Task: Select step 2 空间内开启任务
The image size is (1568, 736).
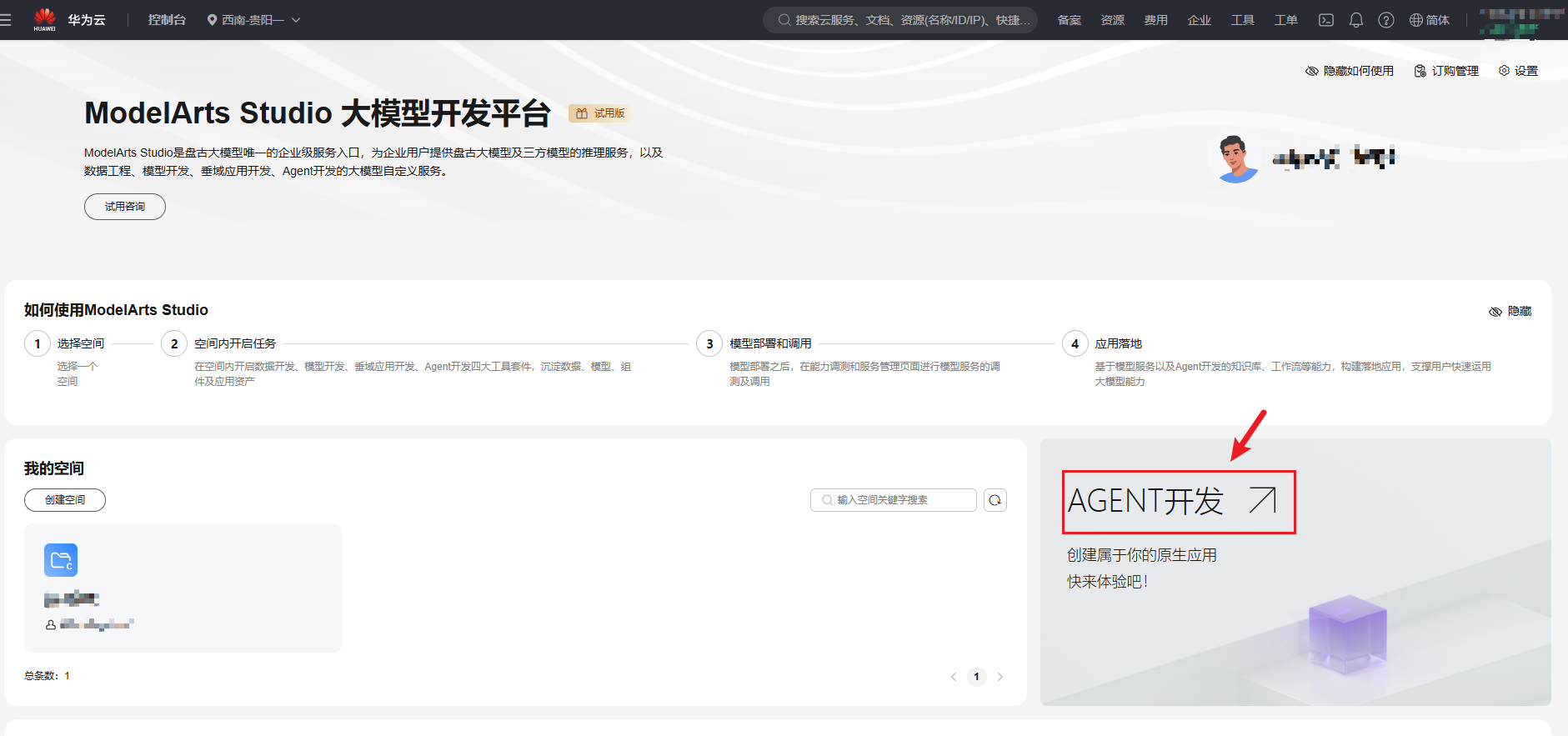Action: click(x=220, y=343)
